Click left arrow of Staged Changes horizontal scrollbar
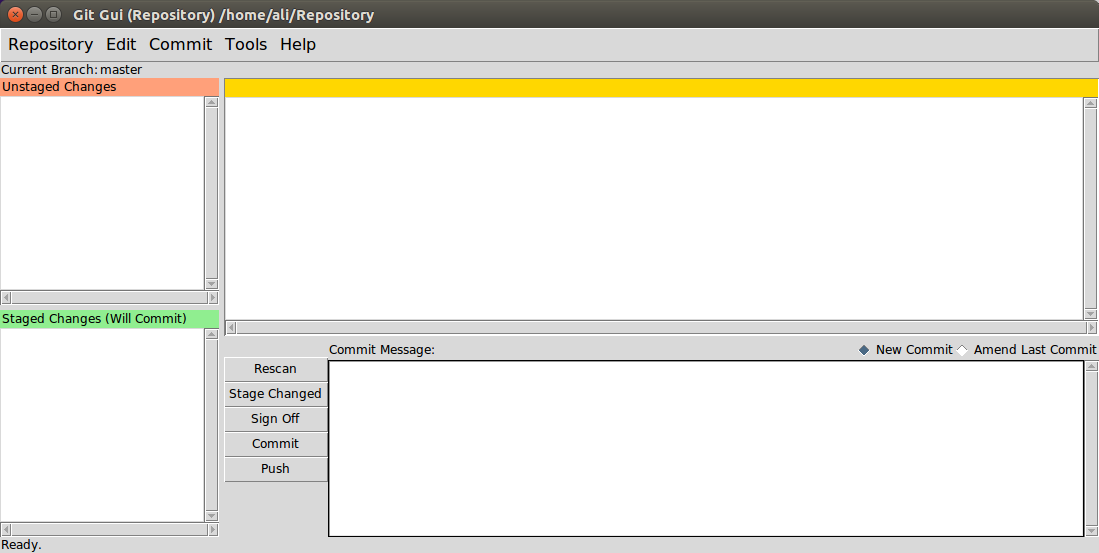The image size is (1099, 553). click(6, 529)
